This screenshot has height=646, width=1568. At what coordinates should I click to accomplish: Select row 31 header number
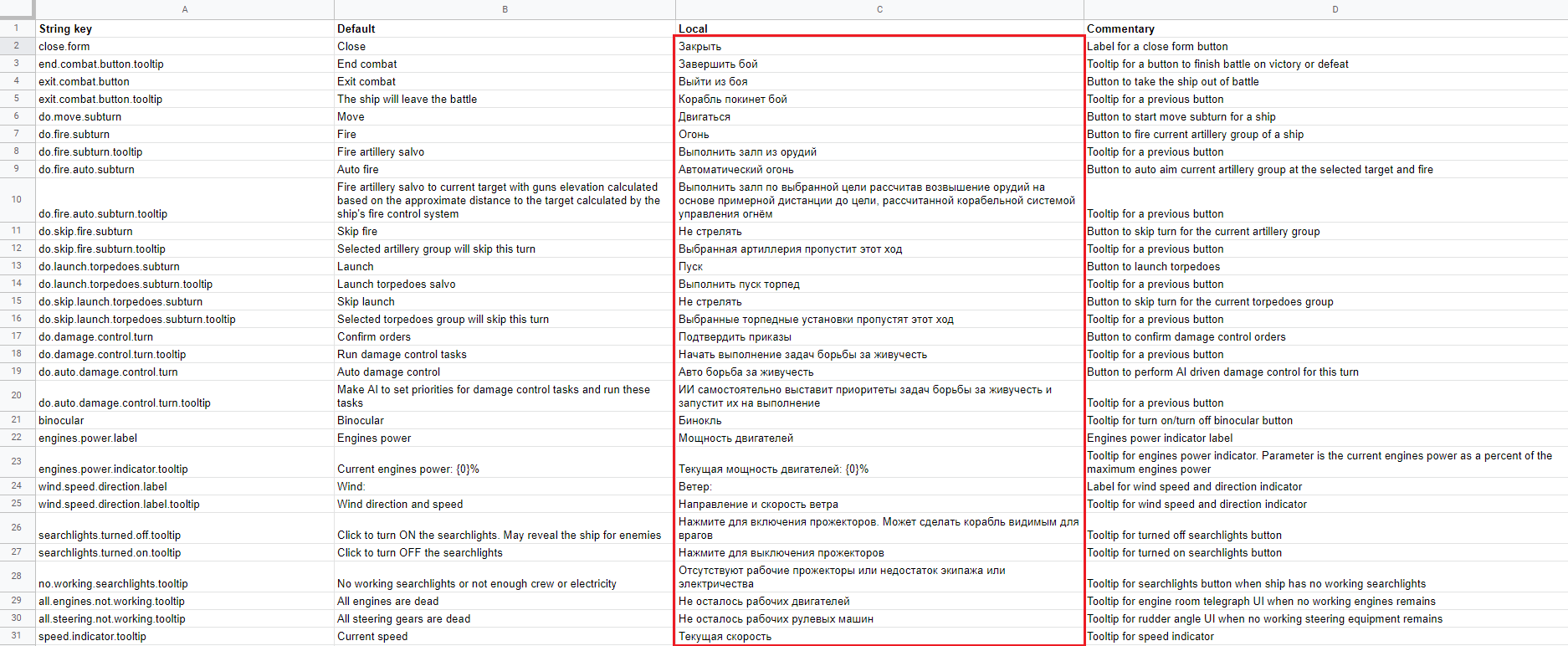[17, 636]
